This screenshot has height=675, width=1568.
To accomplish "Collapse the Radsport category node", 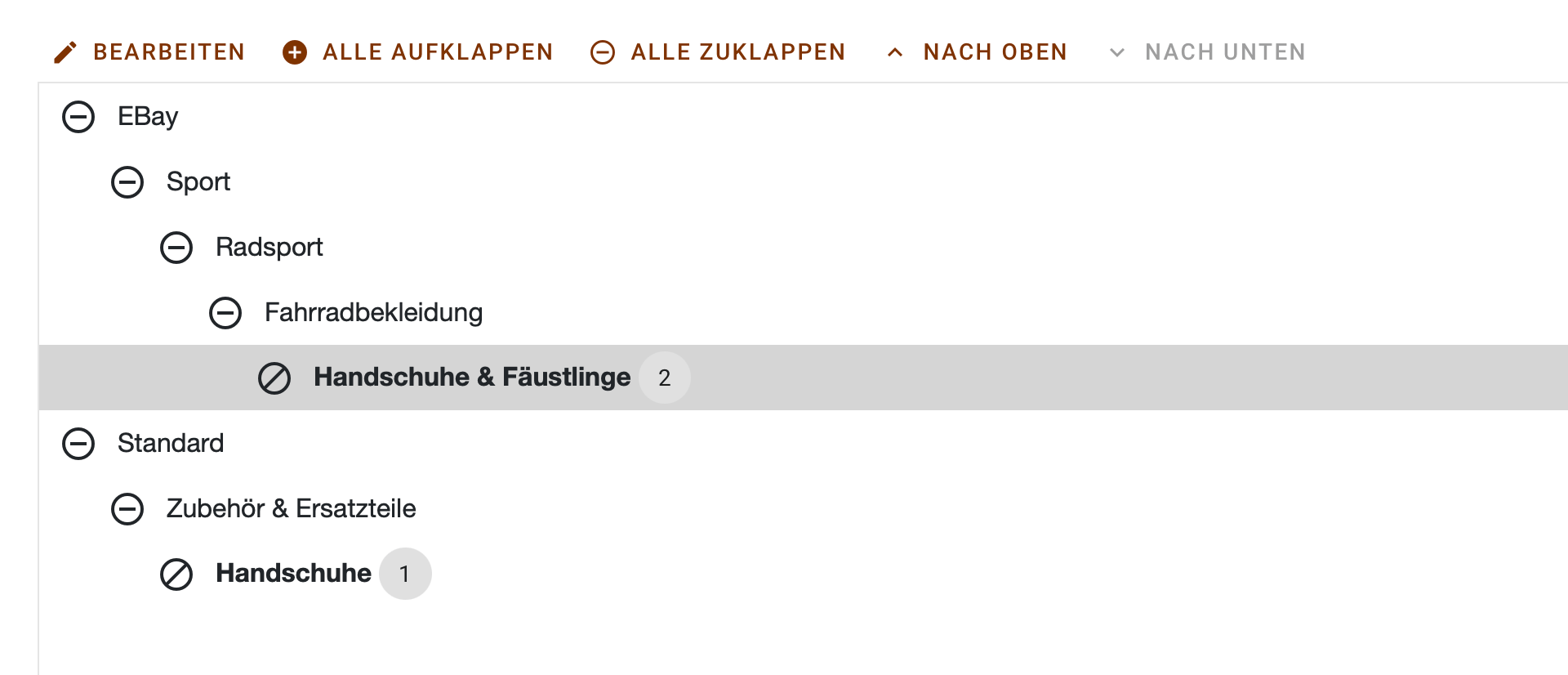I will pyautogui.click(x=176, y=248).
